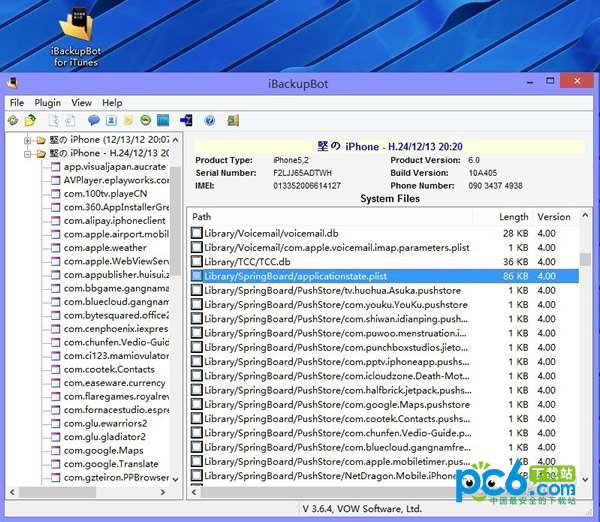Check the com.halfbrick.jetpack pushstore checkbox
The image size is (600, 522).
click(x=197, y=390)
